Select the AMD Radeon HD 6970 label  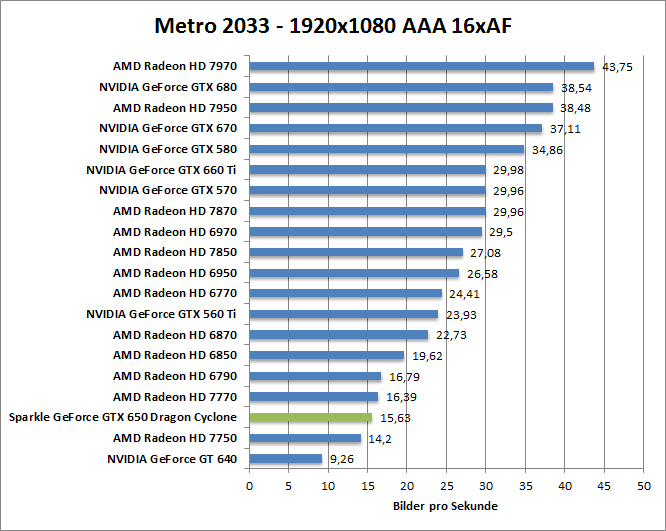pos(175,232)
